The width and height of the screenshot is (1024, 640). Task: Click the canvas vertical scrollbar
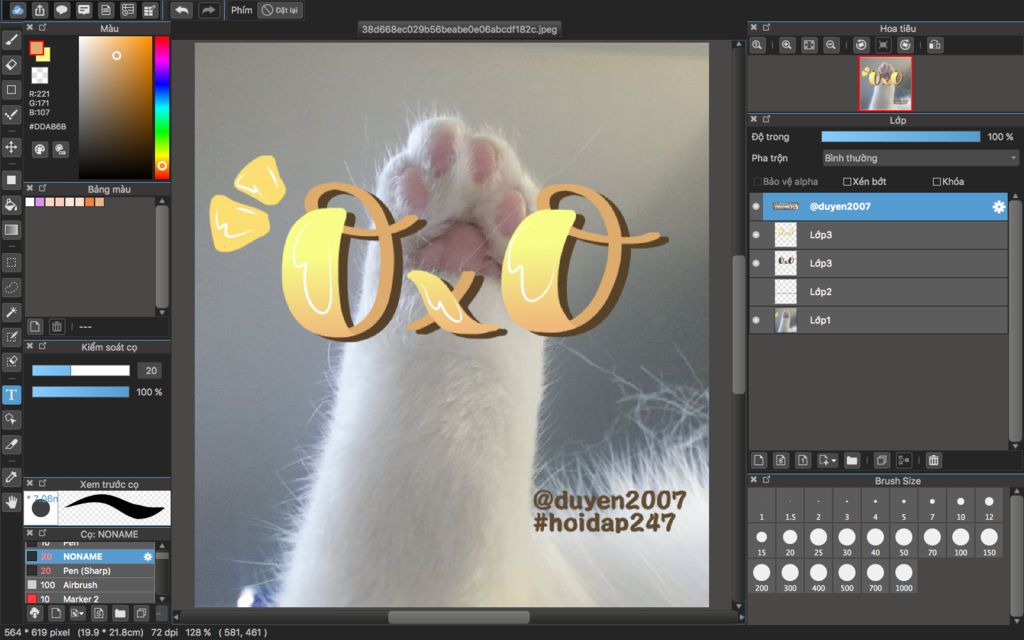coord(739,325)
